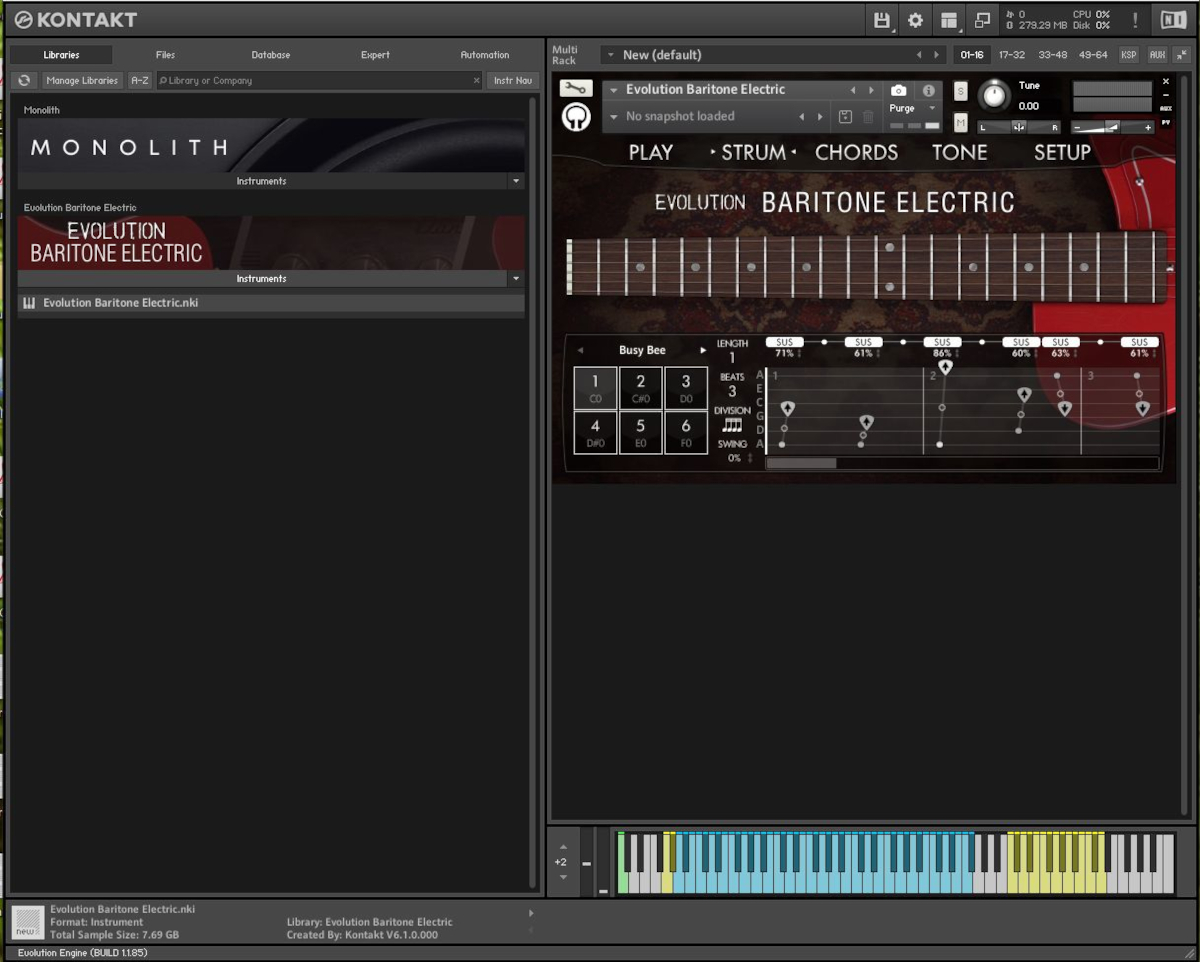Switch to the Database tab
Screen dimensions: 1200x962
[x=270, y=55]
